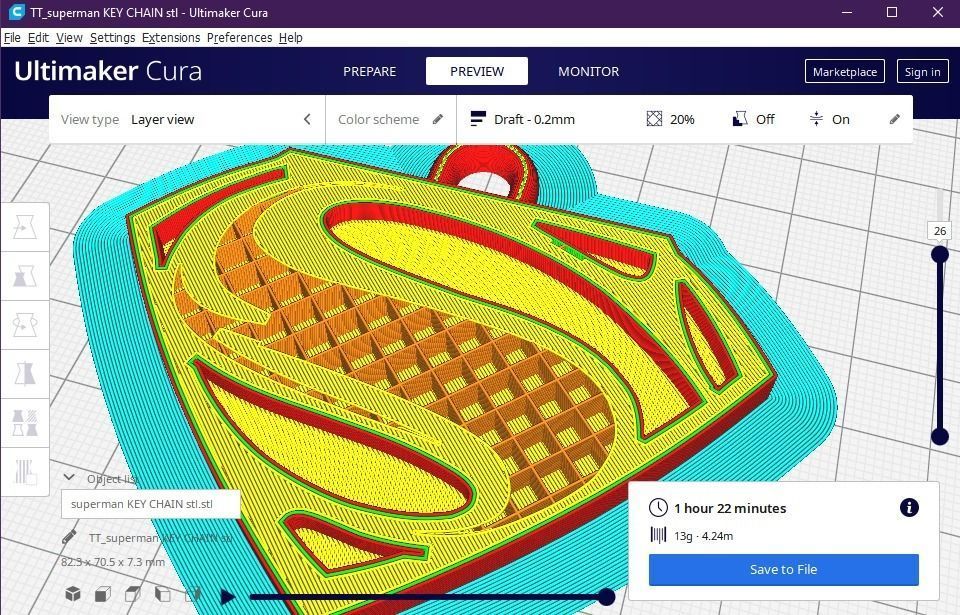Open the Help menu

click(290, 37)
